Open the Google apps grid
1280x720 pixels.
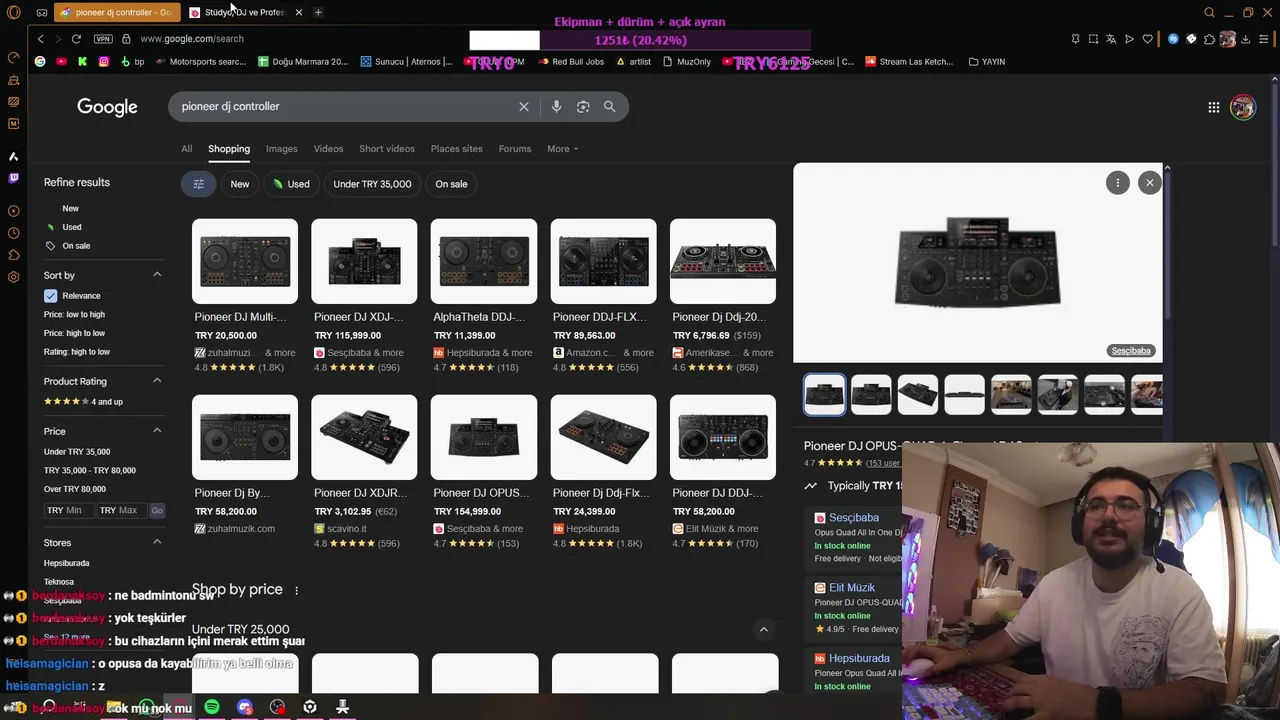click(x=1213, y=107)
